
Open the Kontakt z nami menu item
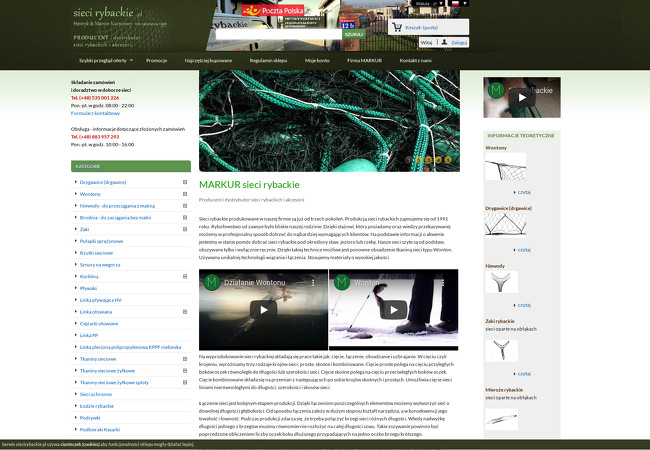tap(415, 60)
